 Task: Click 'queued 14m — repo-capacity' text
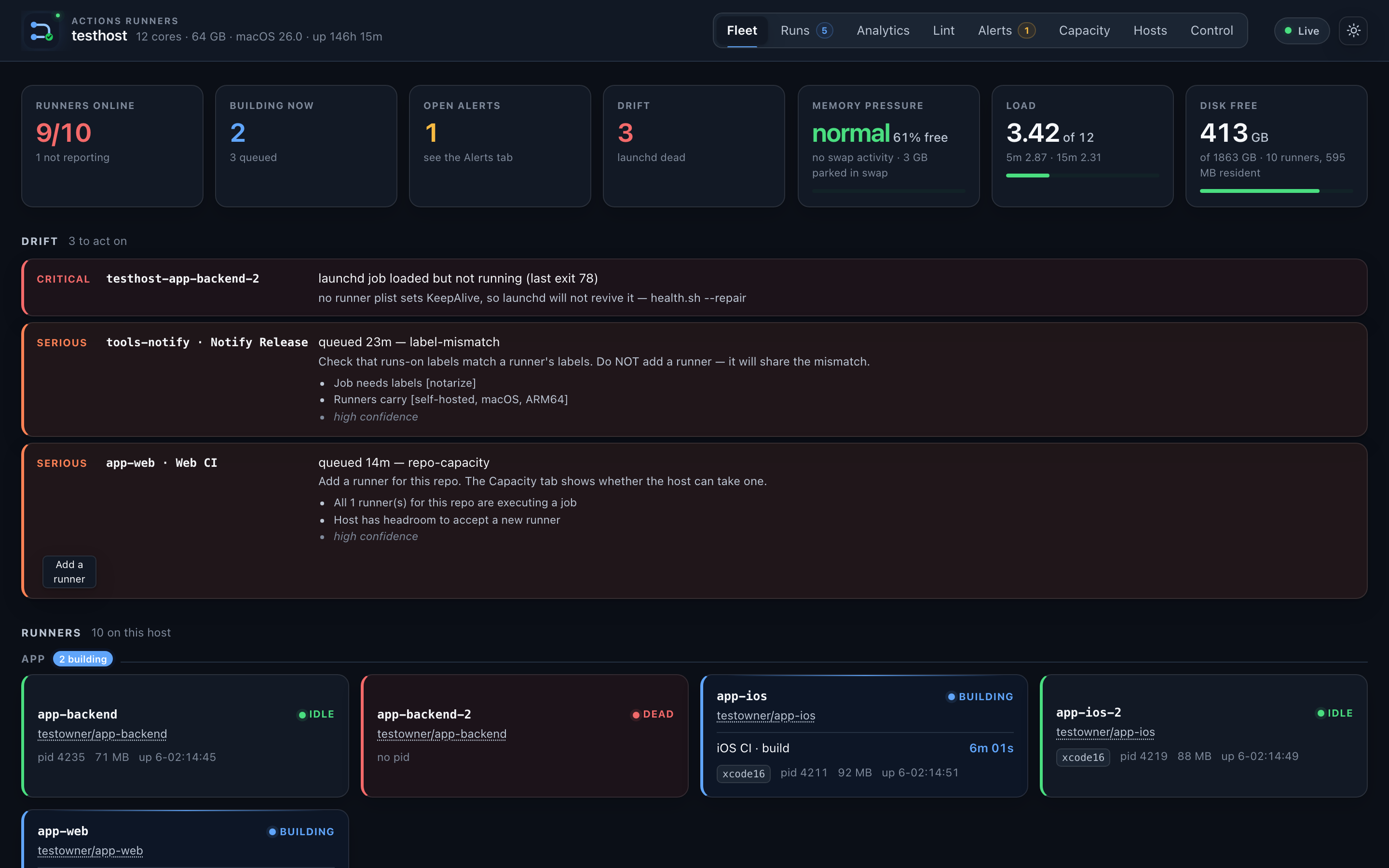click(404, 463)
